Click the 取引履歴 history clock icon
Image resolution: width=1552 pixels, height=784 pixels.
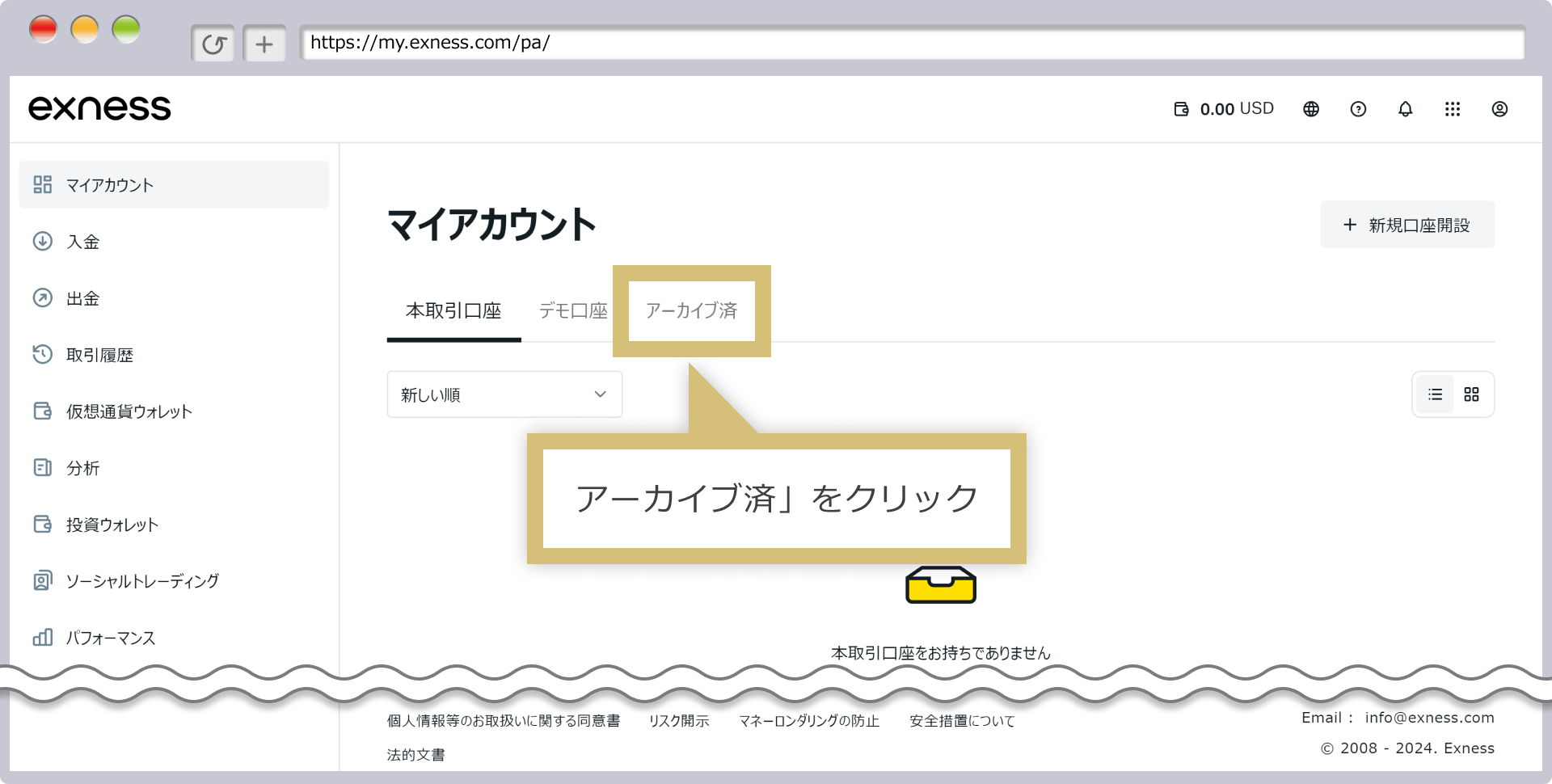pyautogui.click(x=42, y=354)
